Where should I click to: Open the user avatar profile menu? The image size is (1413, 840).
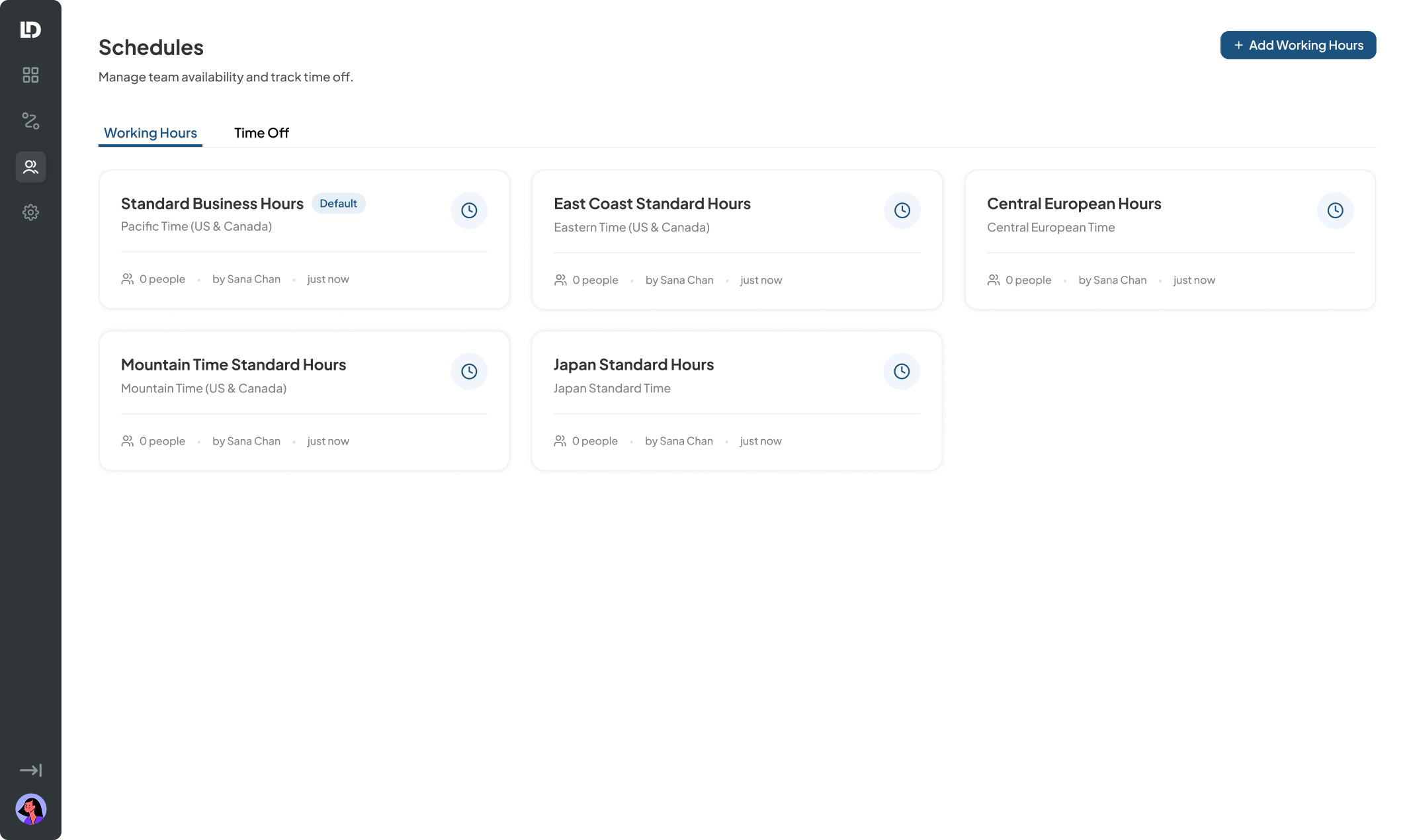point(30,809)
